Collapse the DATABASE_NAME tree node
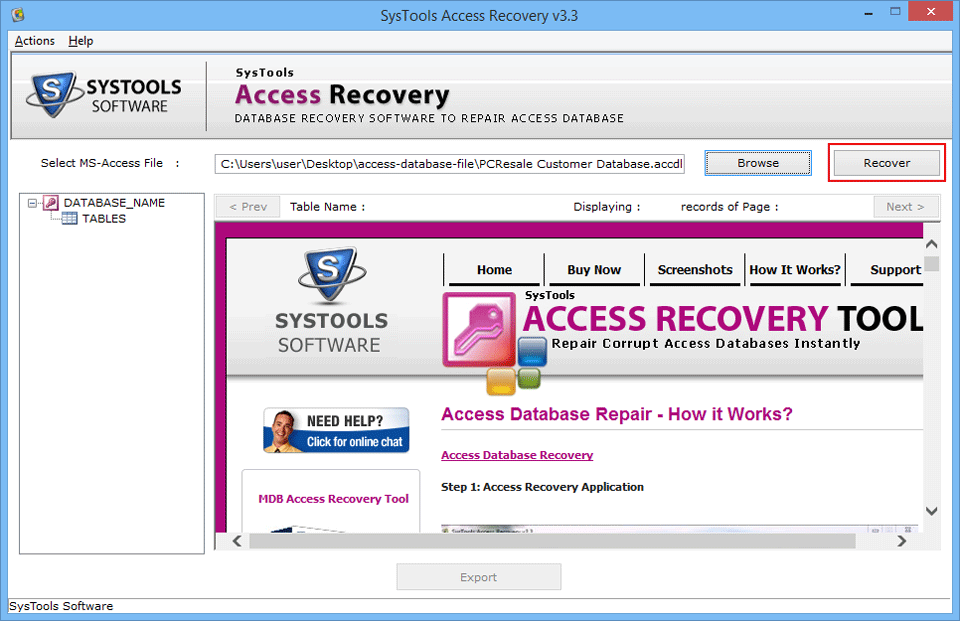The height and width of the screenshot is (621, 960). 32,203
